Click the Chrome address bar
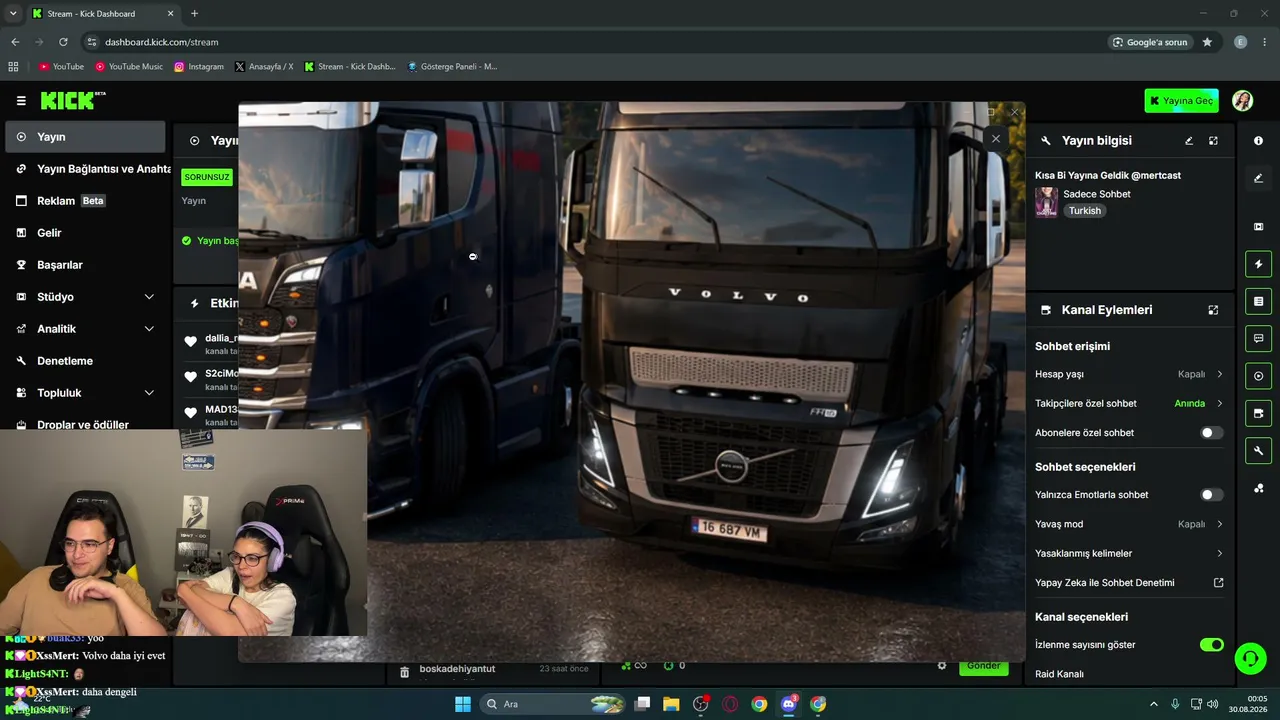Viewport: 1280px width, 720px height. [590, 42]
